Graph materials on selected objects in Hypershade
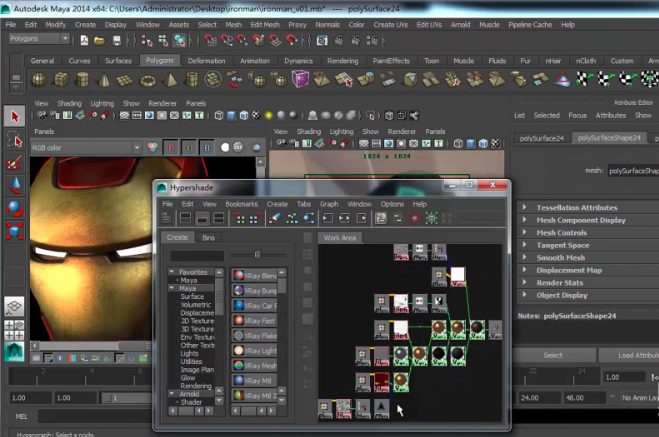This screenshot has height=437, width=659. click(308, 218)
